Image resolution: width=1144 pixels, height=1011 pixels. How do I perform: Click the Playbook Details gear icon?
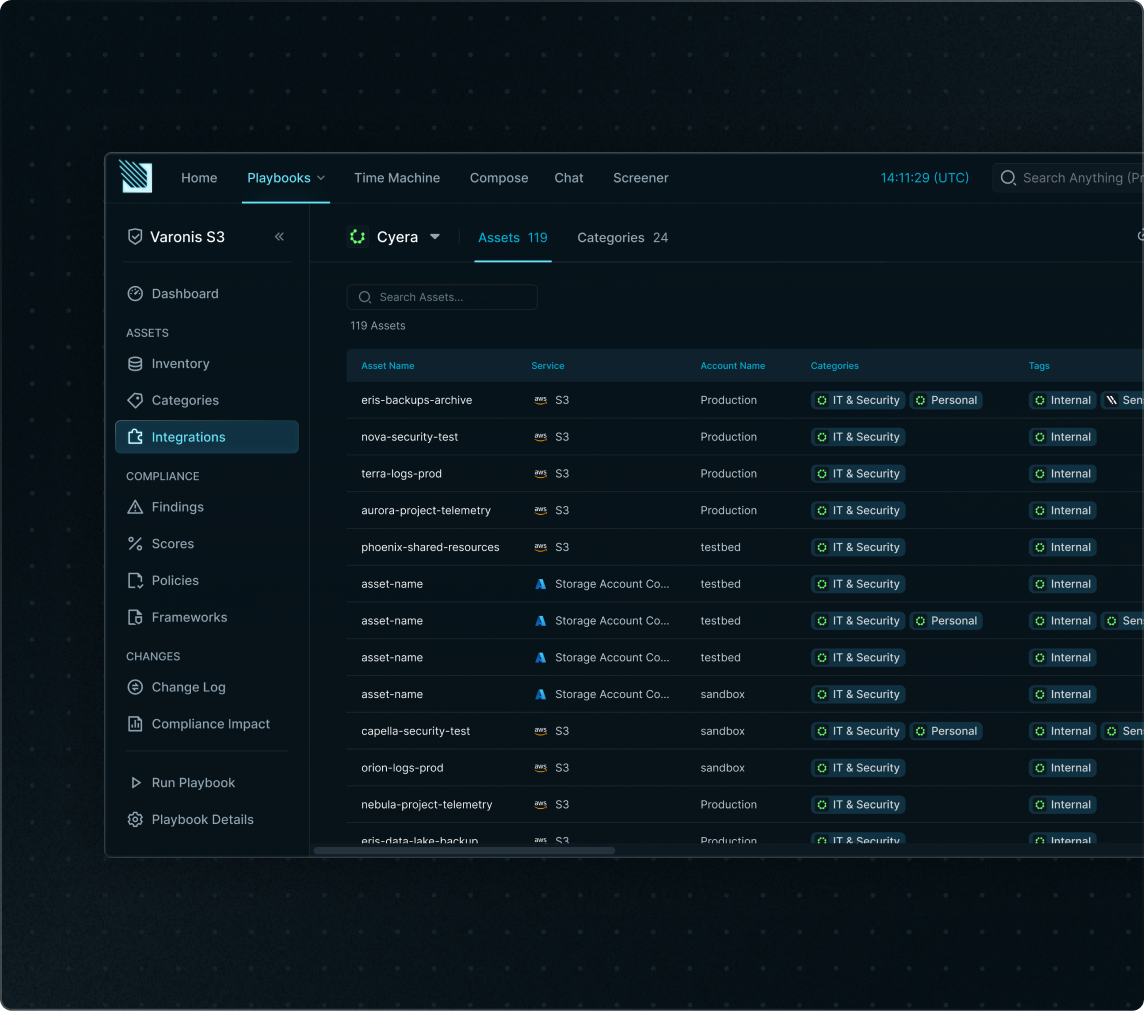(135, 819)
